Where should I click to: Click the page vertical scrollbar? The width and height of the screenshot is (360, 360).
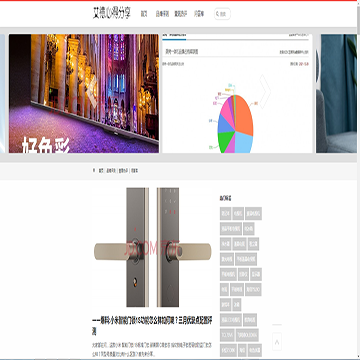(x=358, y=180)
